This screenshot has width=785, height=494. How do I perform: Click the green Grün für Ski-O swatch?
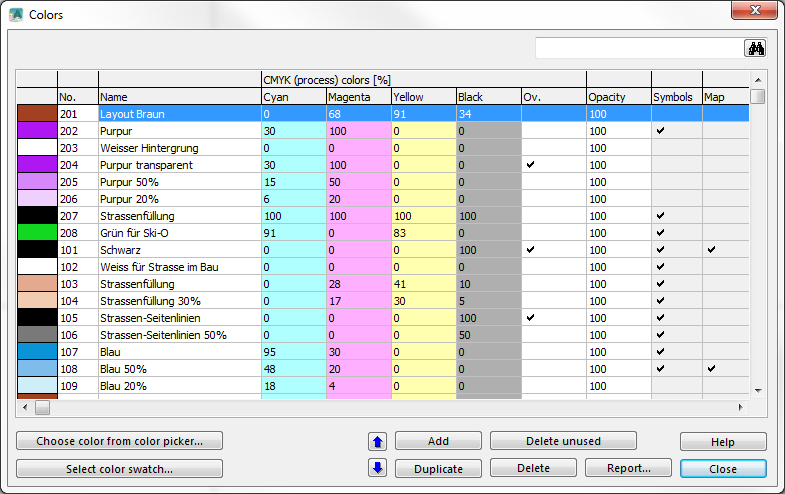point(38,233)
